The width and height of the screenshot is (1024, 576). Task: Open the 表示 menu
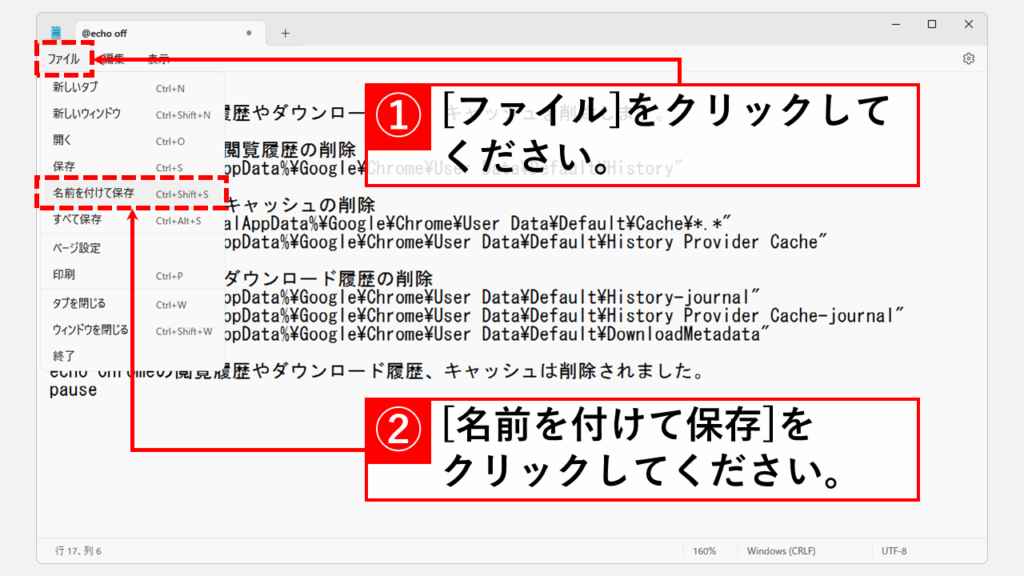pos(158,59)
